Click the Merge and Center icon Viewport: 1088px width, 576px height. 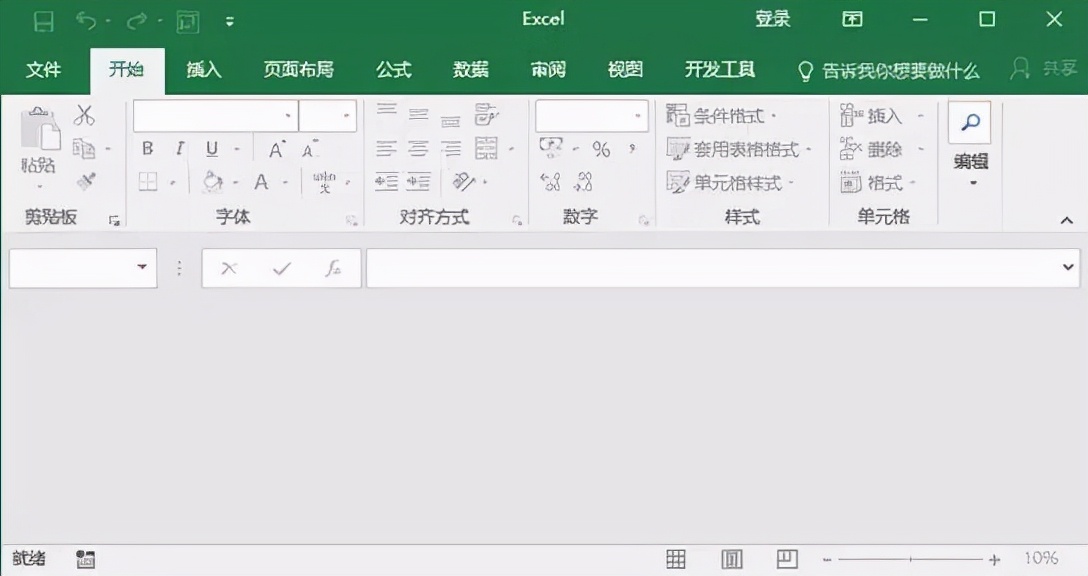[x=486, y=149]
